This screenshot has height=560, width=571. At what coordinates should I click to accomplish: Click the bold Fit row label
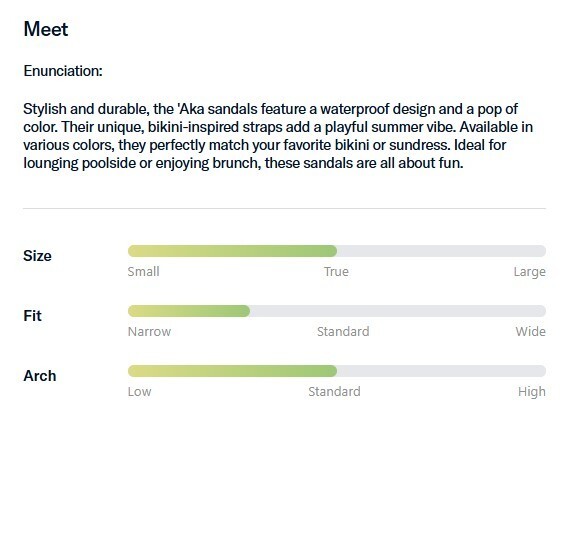coord(32,316)
